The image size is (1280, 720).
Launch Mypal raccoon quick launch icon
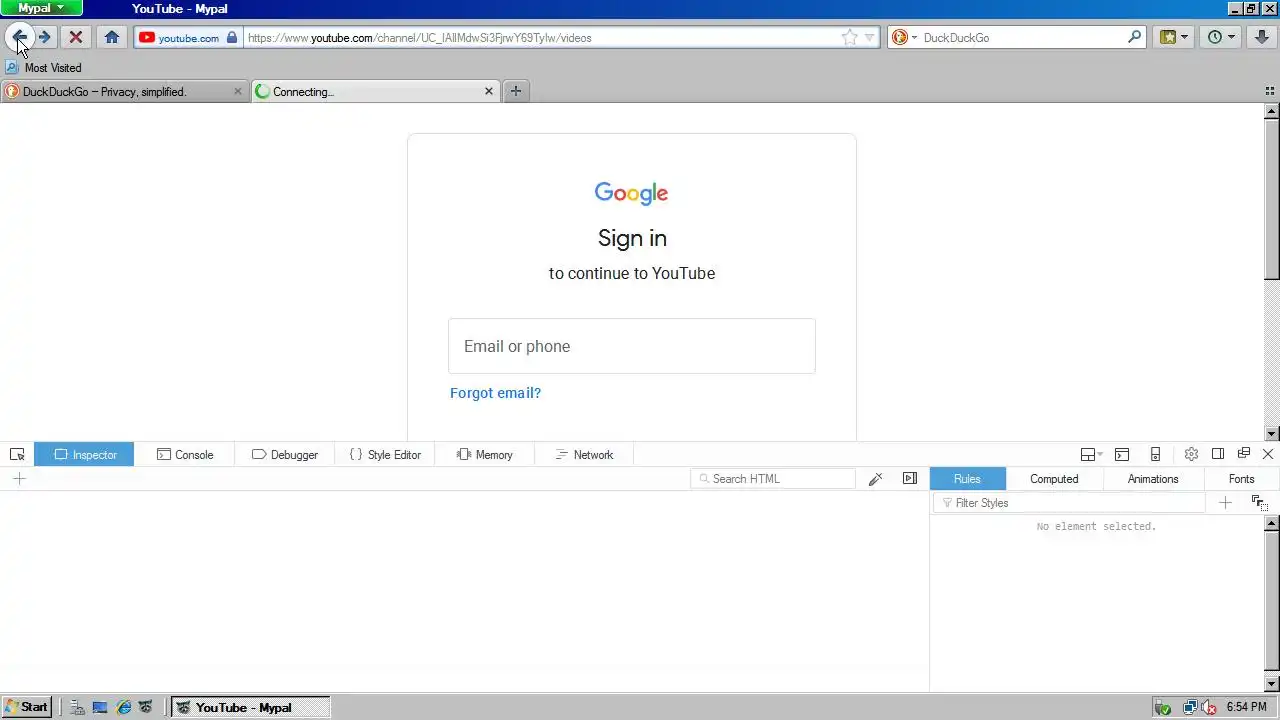pos(146,707)
